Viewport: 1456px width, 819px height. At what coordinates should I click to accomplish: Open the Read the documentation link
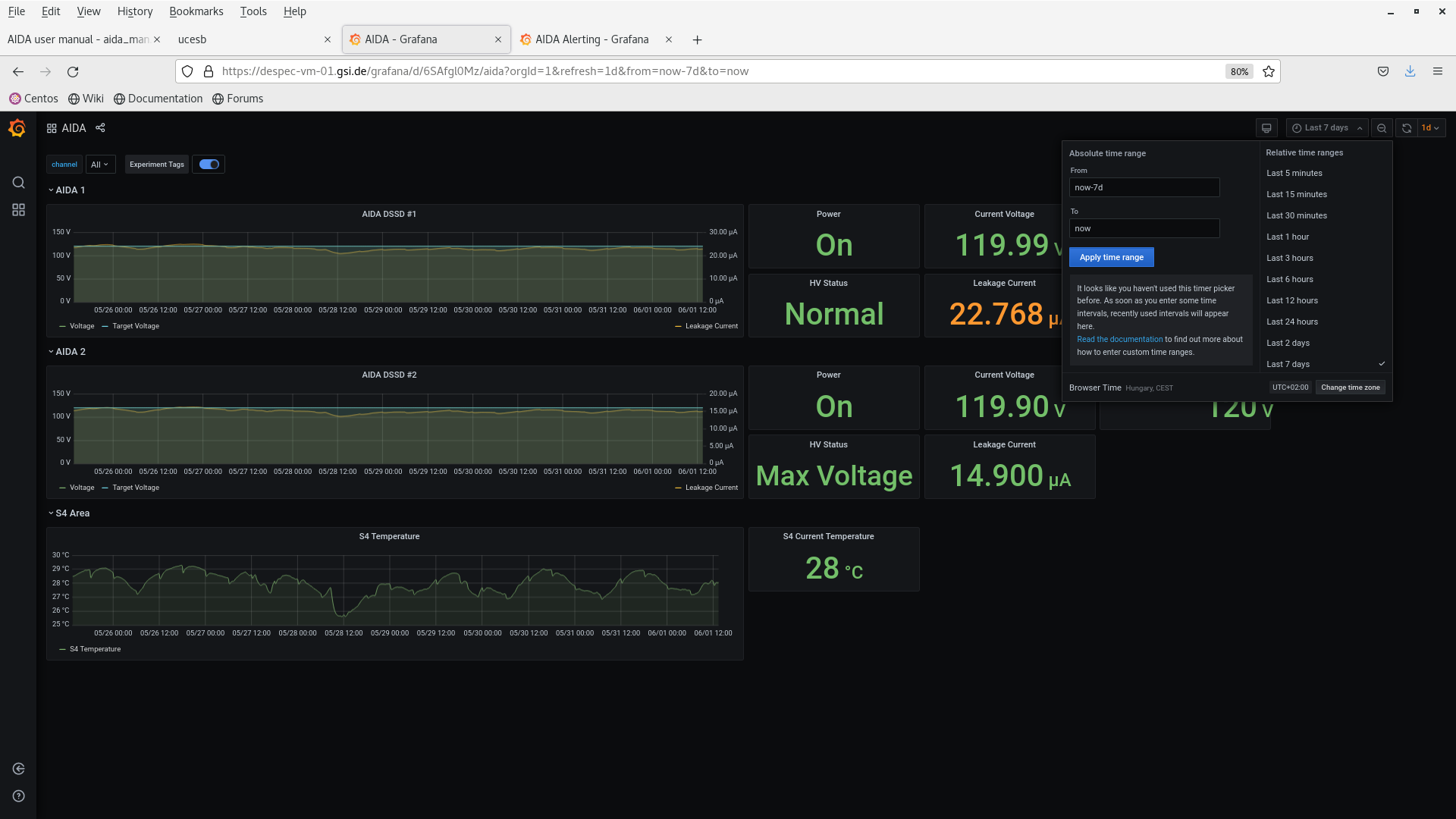[1120, 340]
